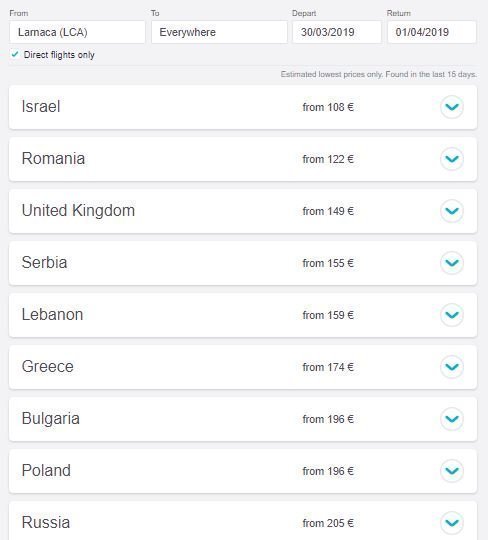Open the Depart date field 30/03/2019
The width and height of the screenshot is (488, 540).
point(337,32)
